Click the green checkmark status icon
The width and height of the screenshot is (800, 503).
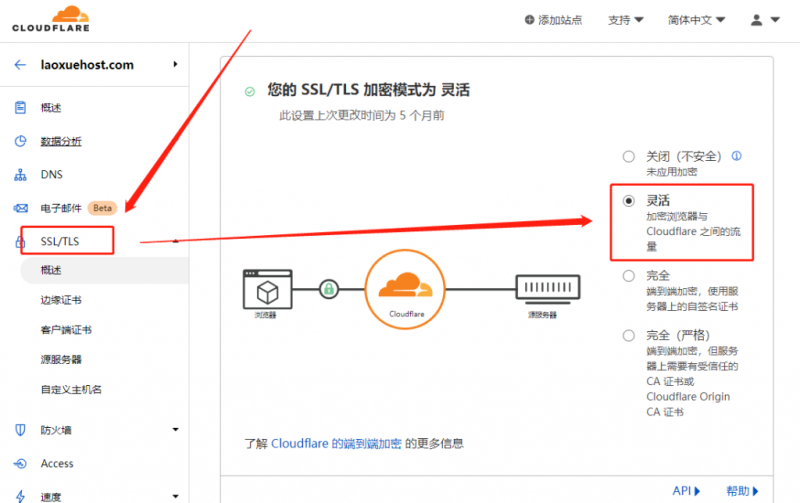[249, 92]
